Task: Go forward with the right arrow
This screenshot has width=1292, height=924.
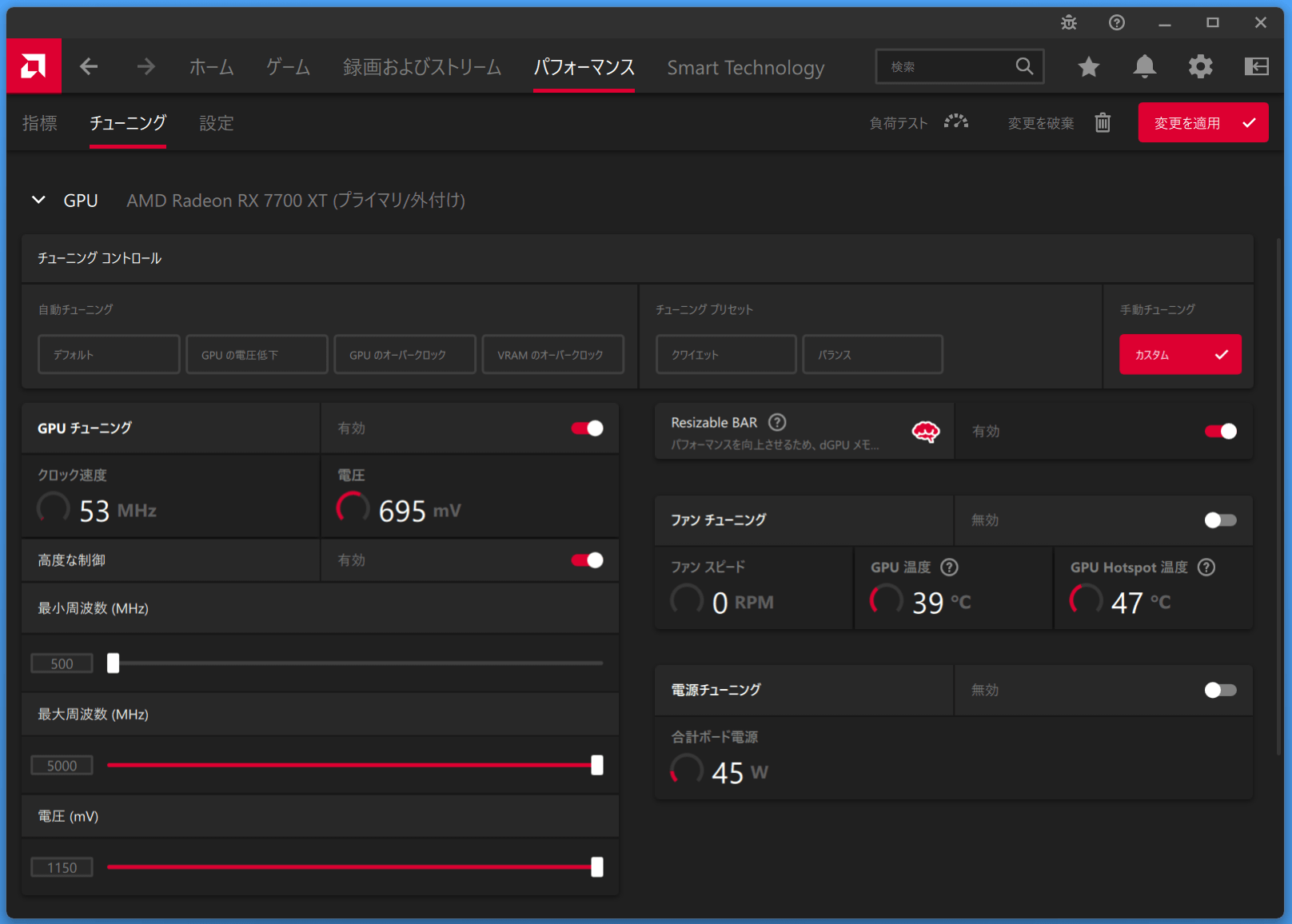Action: 146,67
